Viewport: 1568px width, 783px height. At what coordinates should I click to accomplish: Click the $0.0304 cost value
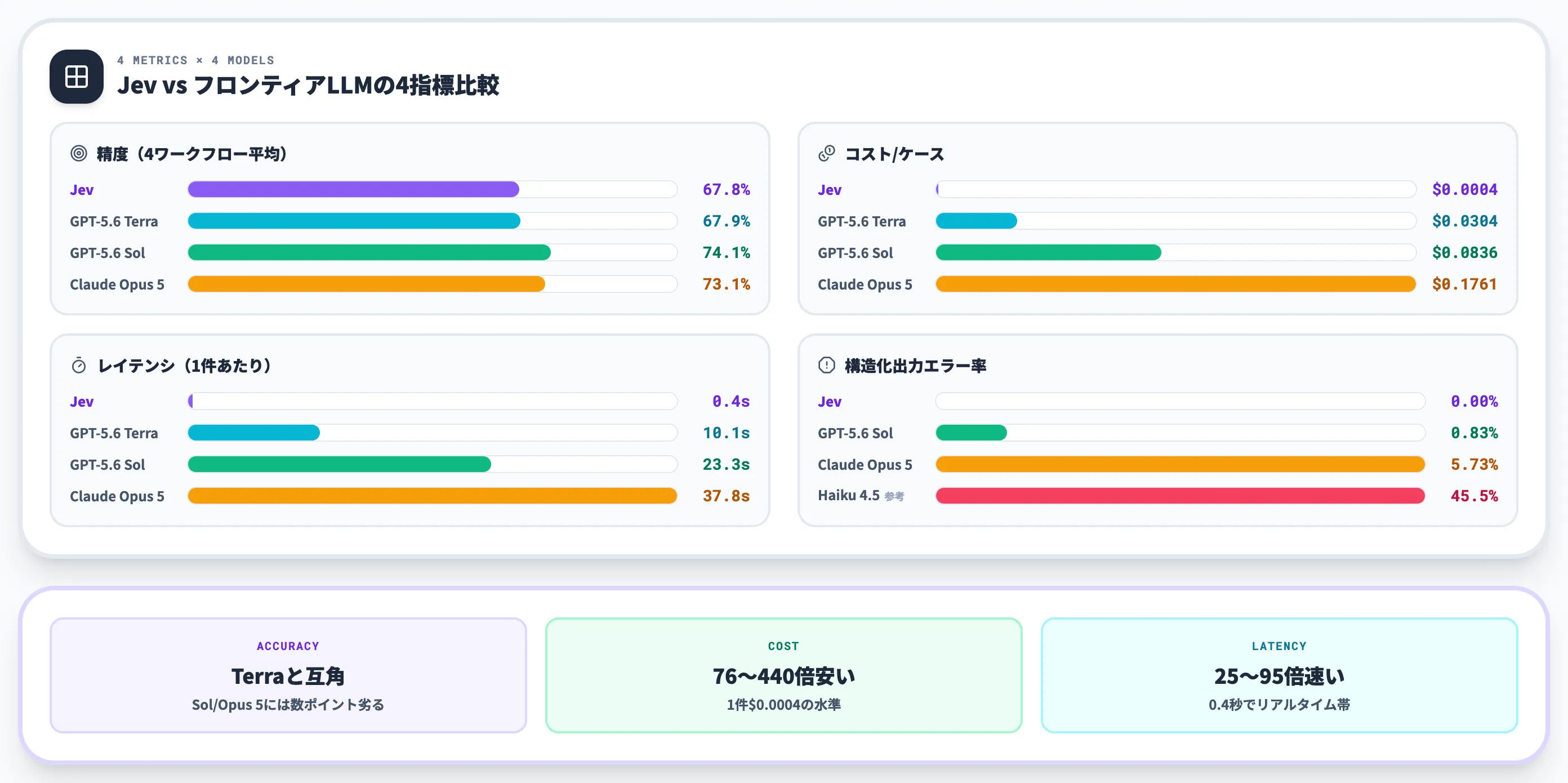coord(1464,221)
